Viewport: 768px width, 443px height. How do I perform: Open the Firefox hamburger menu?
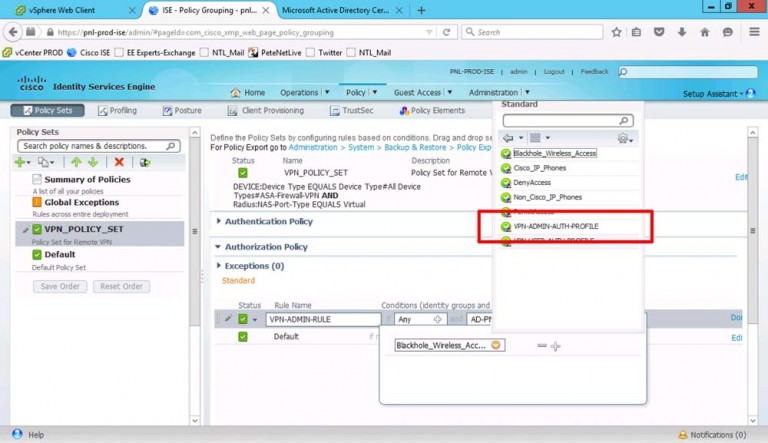point(754,32)
